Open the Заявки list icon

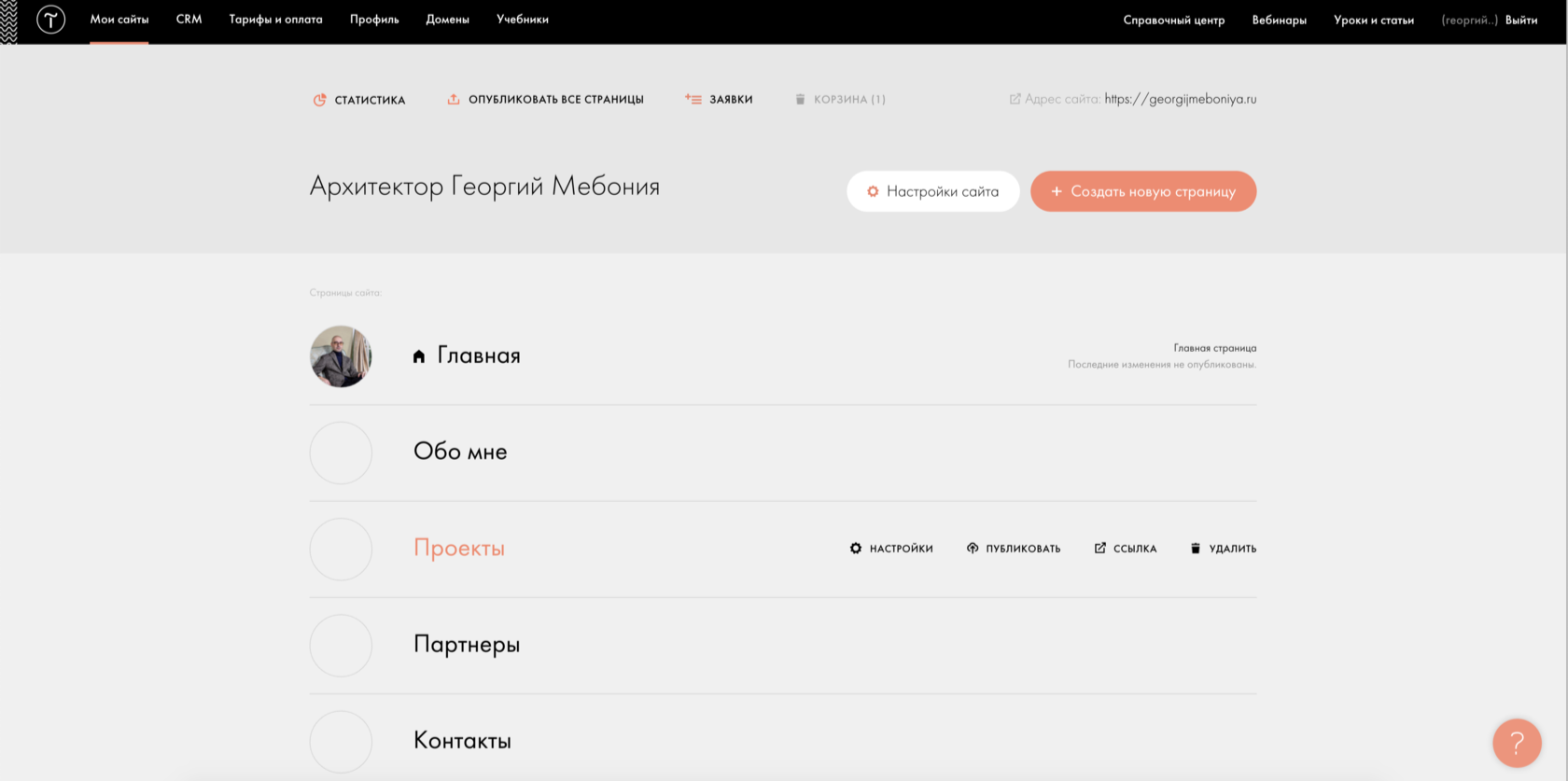(x=693, y=99)
